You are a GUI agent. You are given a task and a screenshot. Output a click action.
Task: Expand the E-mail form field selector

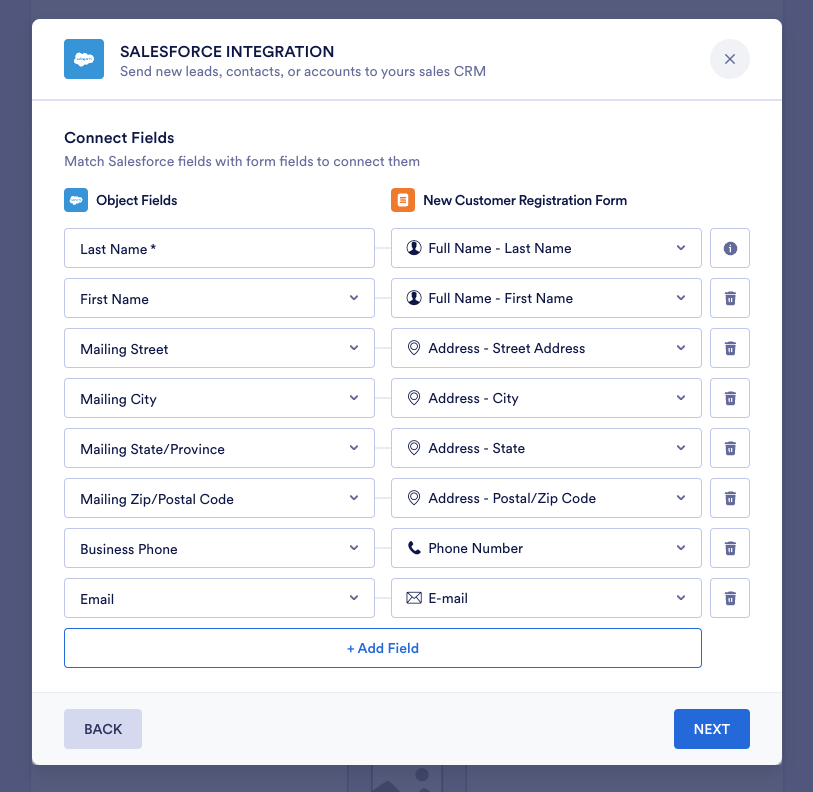tap(546, 598)
